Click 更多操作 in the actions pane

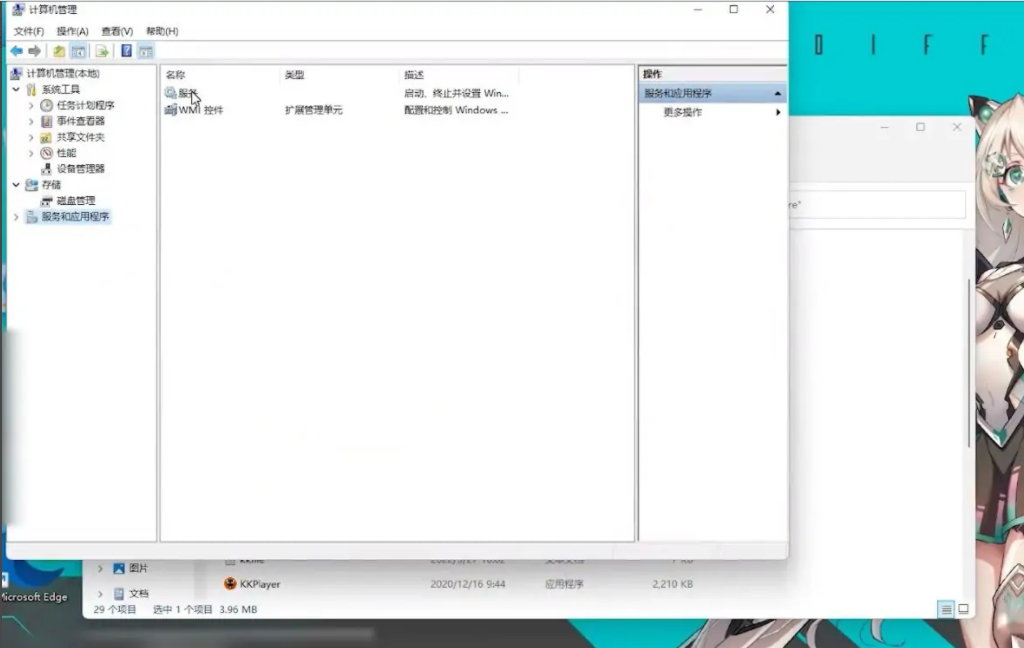pos(683,112)
